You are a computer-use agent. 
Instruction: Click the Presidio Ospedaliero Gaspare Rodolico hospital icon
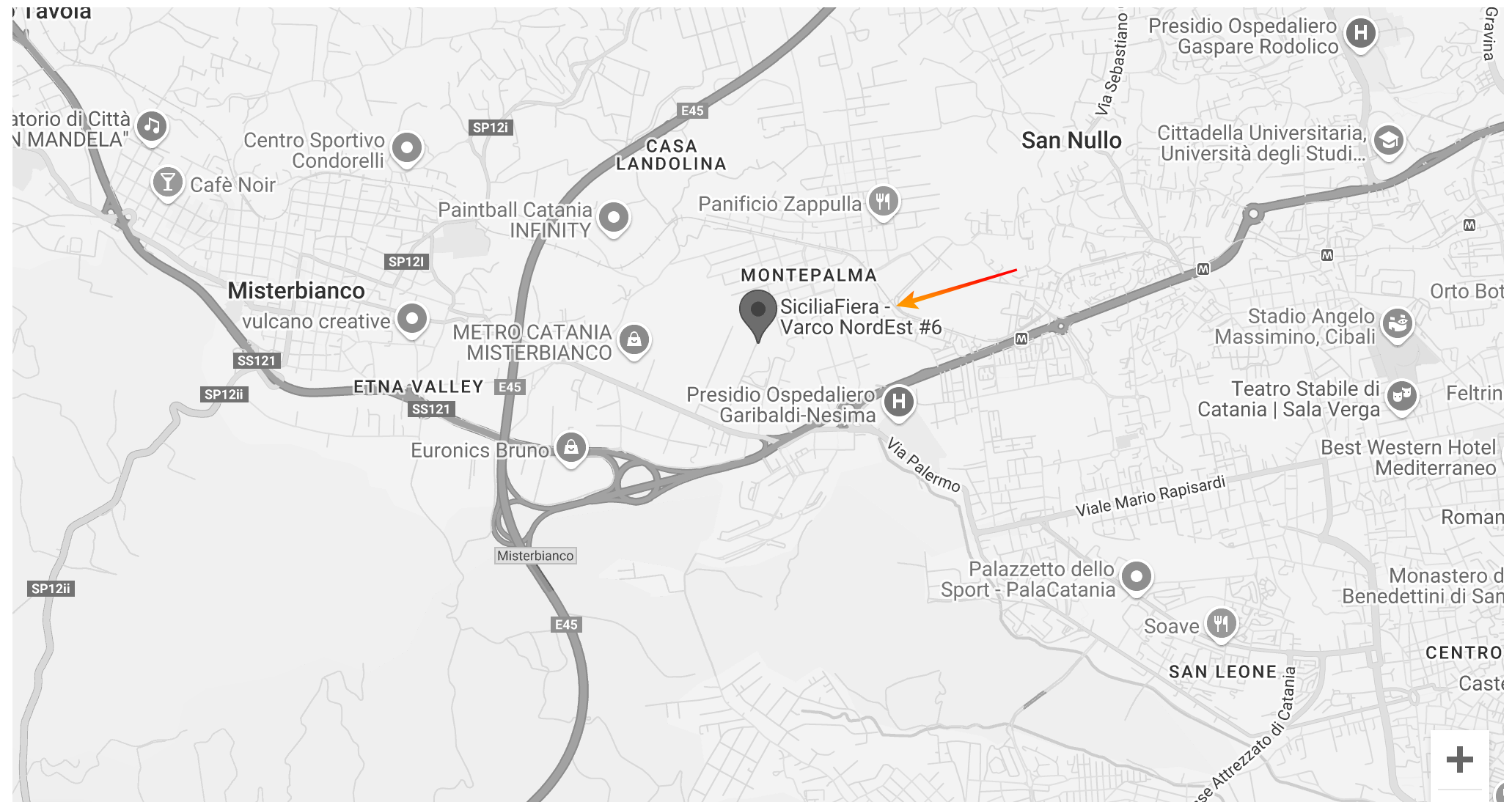pyautogui.click(x=1361, y=34)
